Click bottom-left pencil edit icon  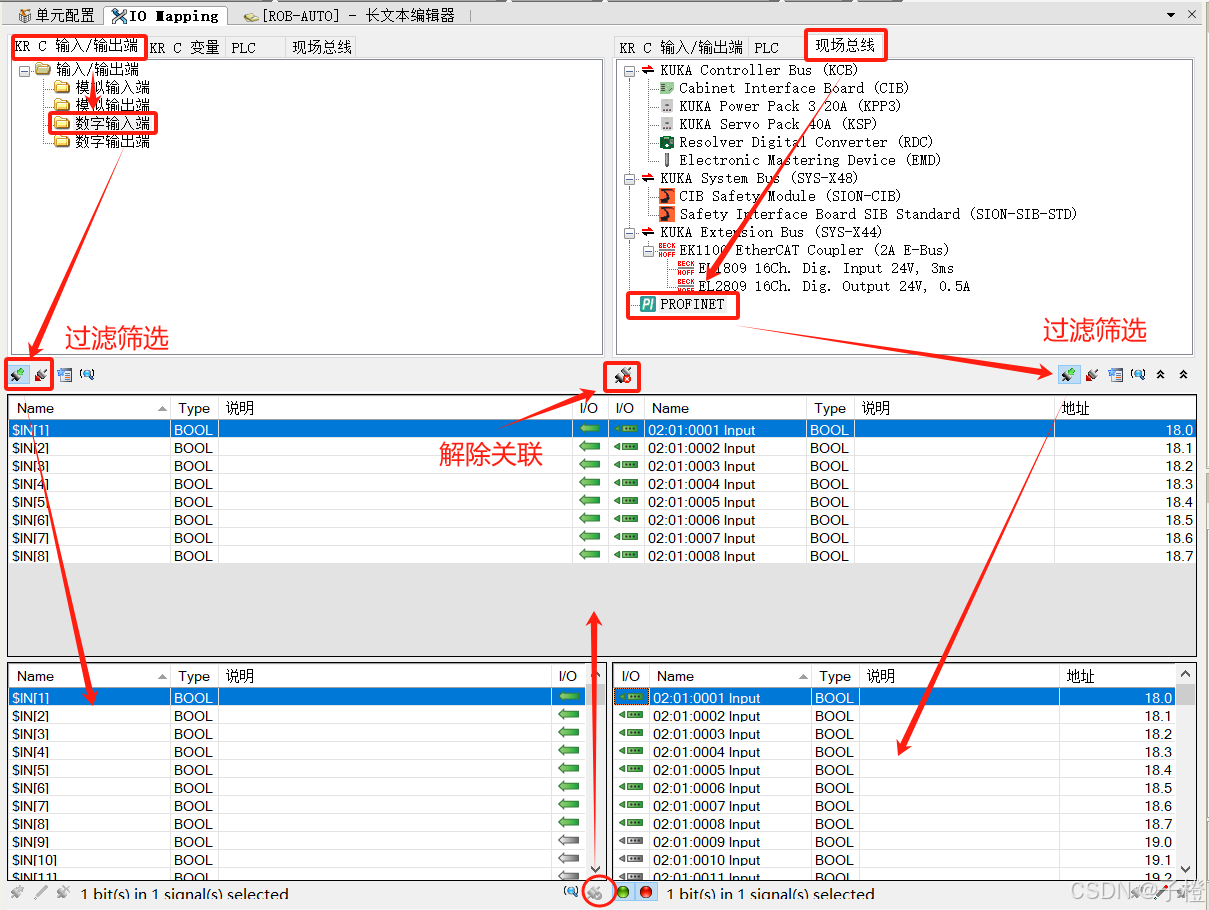40,892
